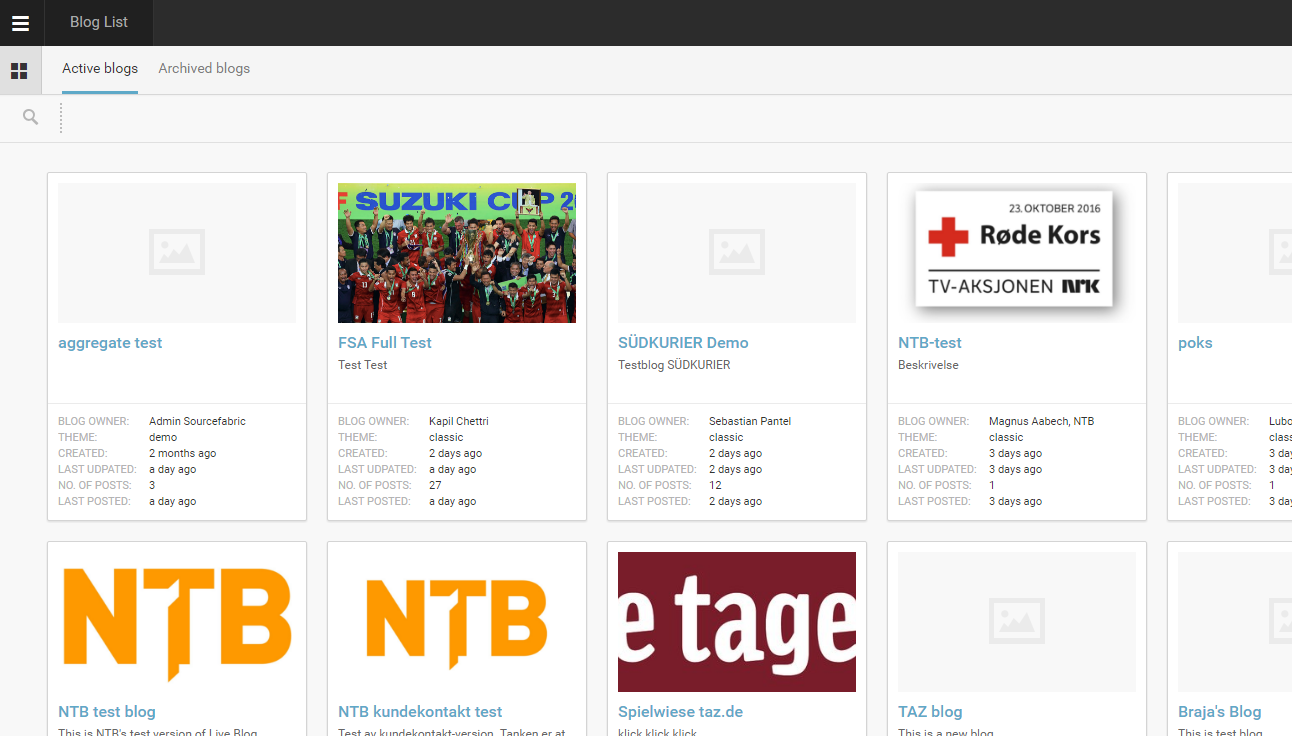The image size is (1292, 736).
Task: Click owner name Sebastian Pantel
Action: (750, 421)
